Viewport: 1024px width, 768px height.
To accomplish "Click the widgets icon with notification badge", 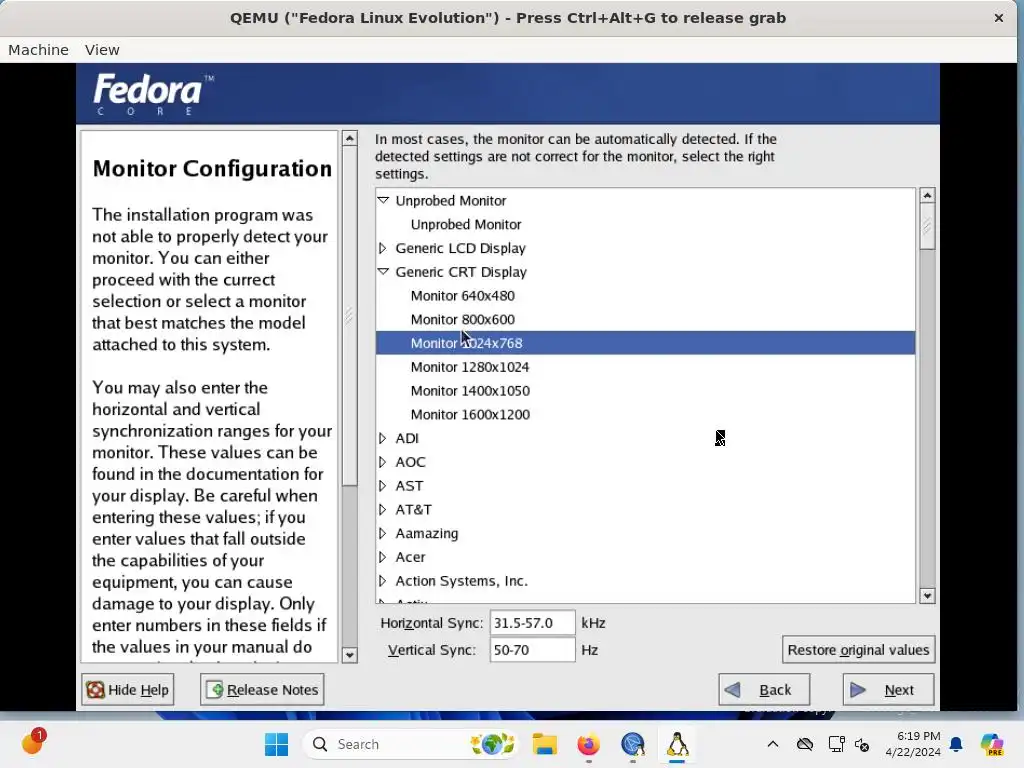I will [x=33, y=742].
